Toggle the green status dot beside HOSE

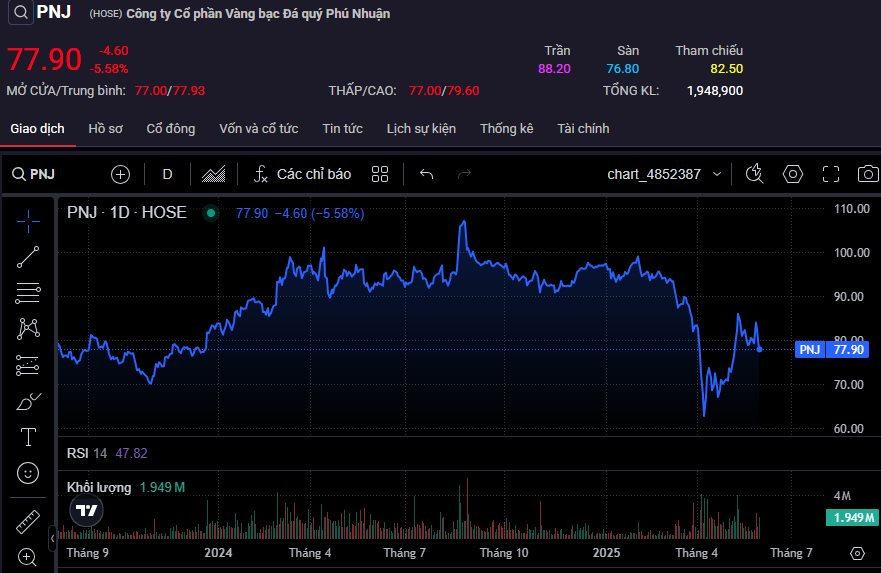point(210,213)
